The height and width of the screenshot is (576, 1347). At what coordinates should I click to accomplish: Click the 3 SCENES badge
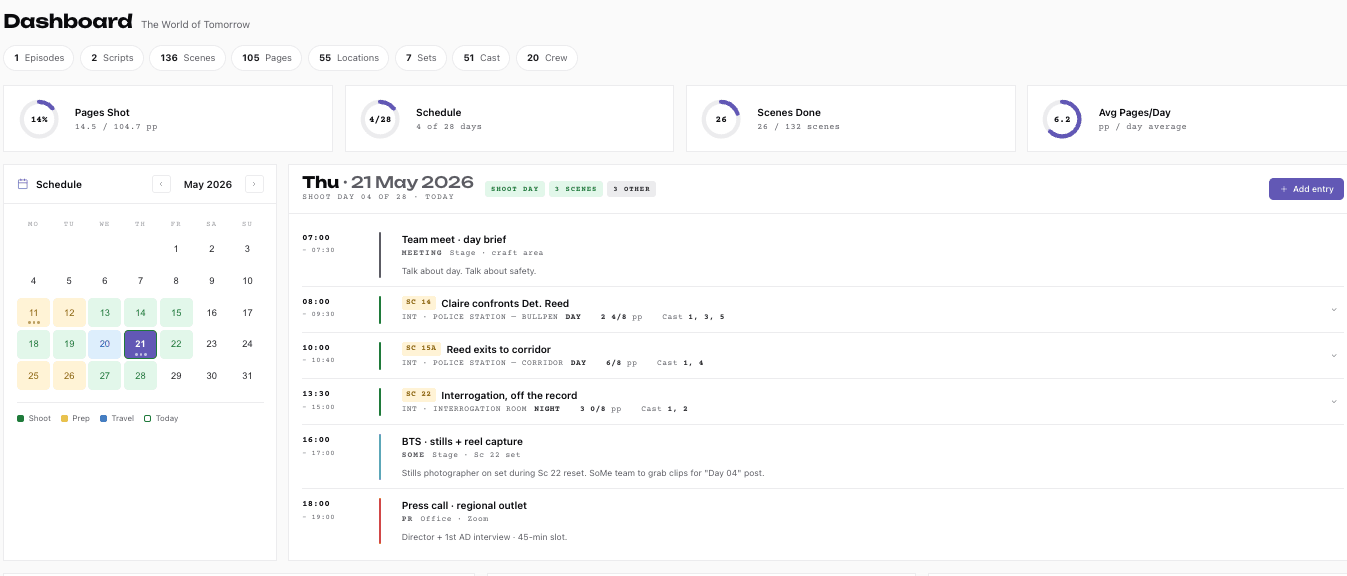[576, 189]
